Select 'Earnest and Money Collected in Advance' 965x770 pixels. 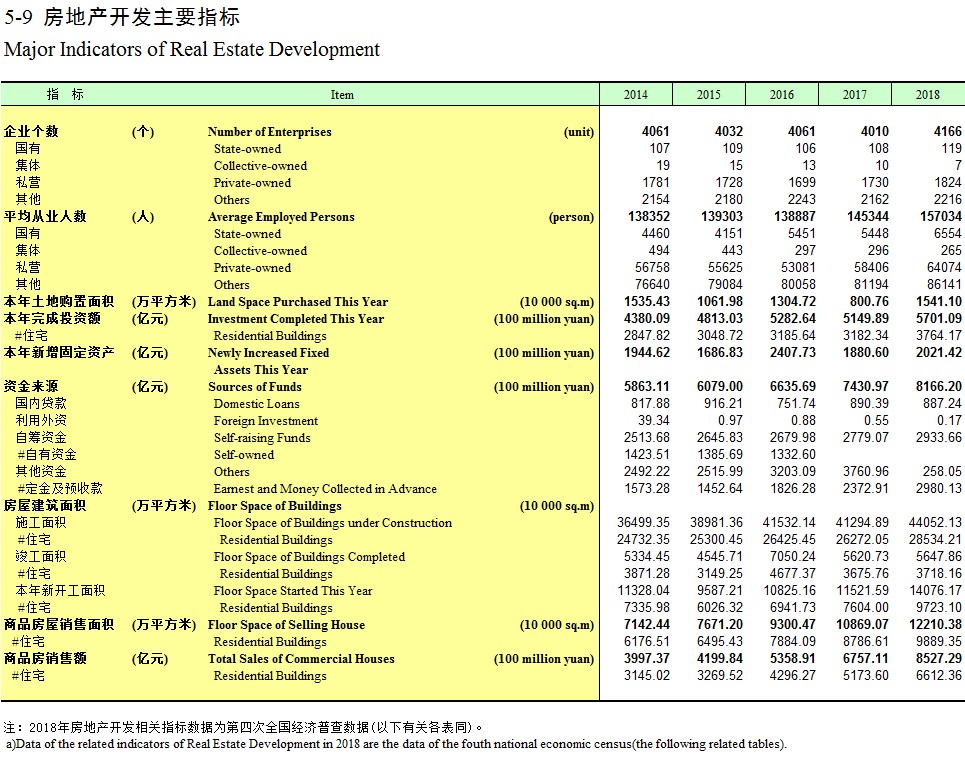(x=325, y=489)
